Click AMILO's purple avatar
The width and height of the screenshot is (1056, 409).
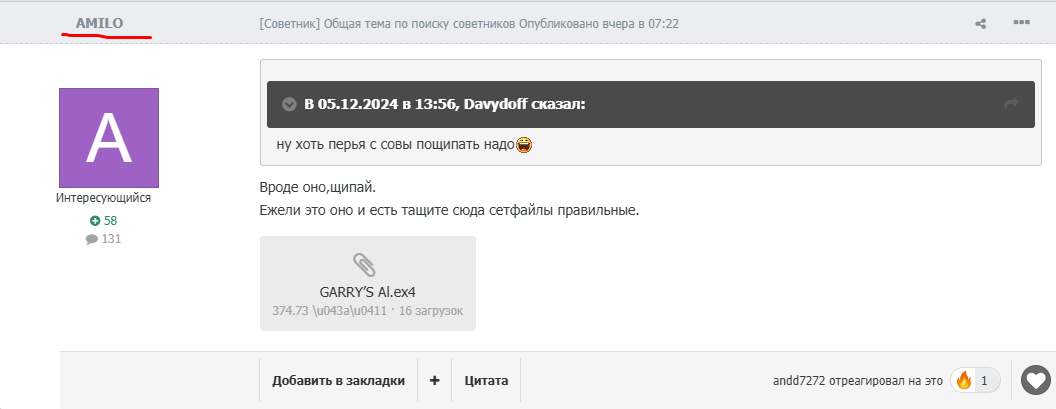point(109,137)
